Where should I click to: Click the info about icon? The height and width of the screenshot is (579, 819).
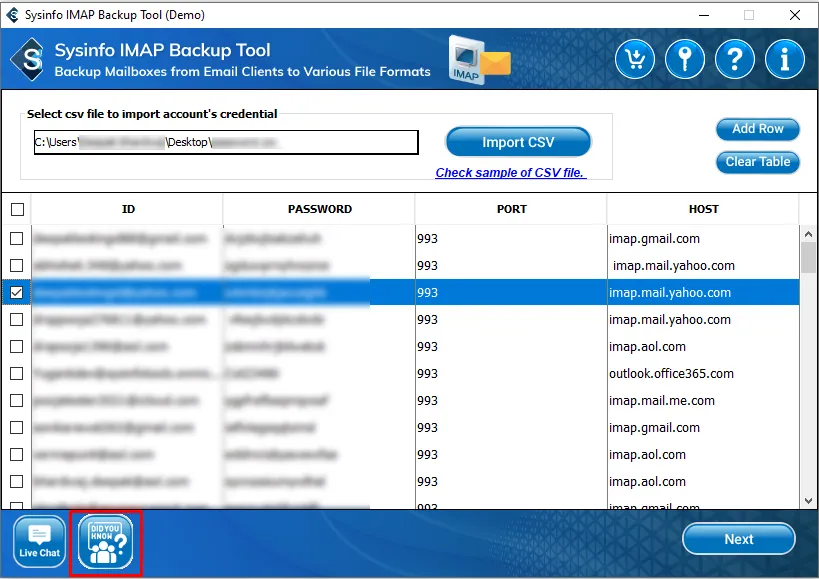pyautogui.click(x=785, y=60)
